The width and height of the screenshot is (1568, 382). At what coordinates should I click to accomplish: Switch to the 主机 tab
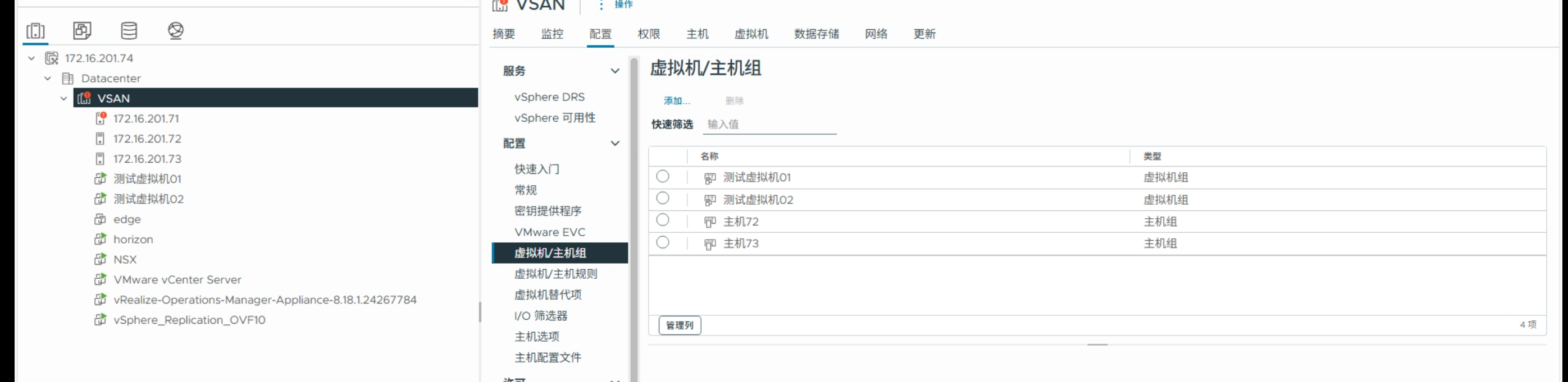coord(698,34)
